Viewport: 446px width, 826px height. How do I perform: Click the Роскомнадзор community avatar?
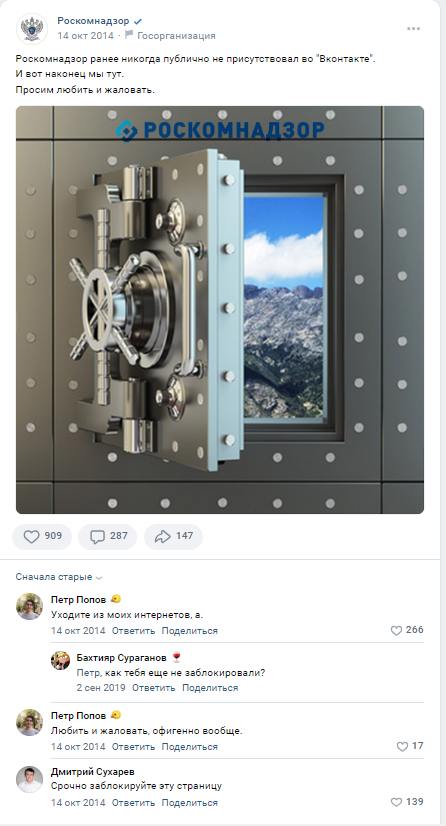(32, 28)
